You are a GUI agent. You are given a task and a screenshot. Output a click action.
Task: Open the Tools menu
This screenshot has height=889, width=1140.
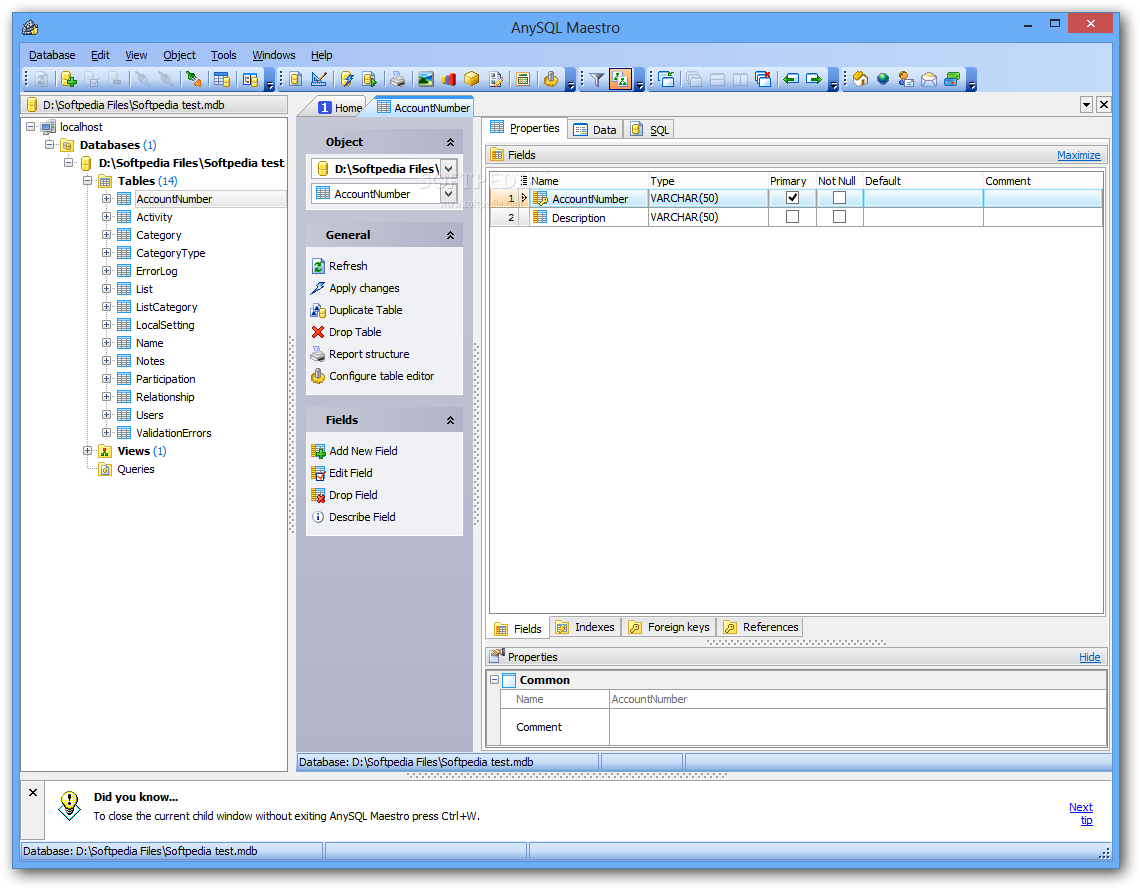pos(223,55)
